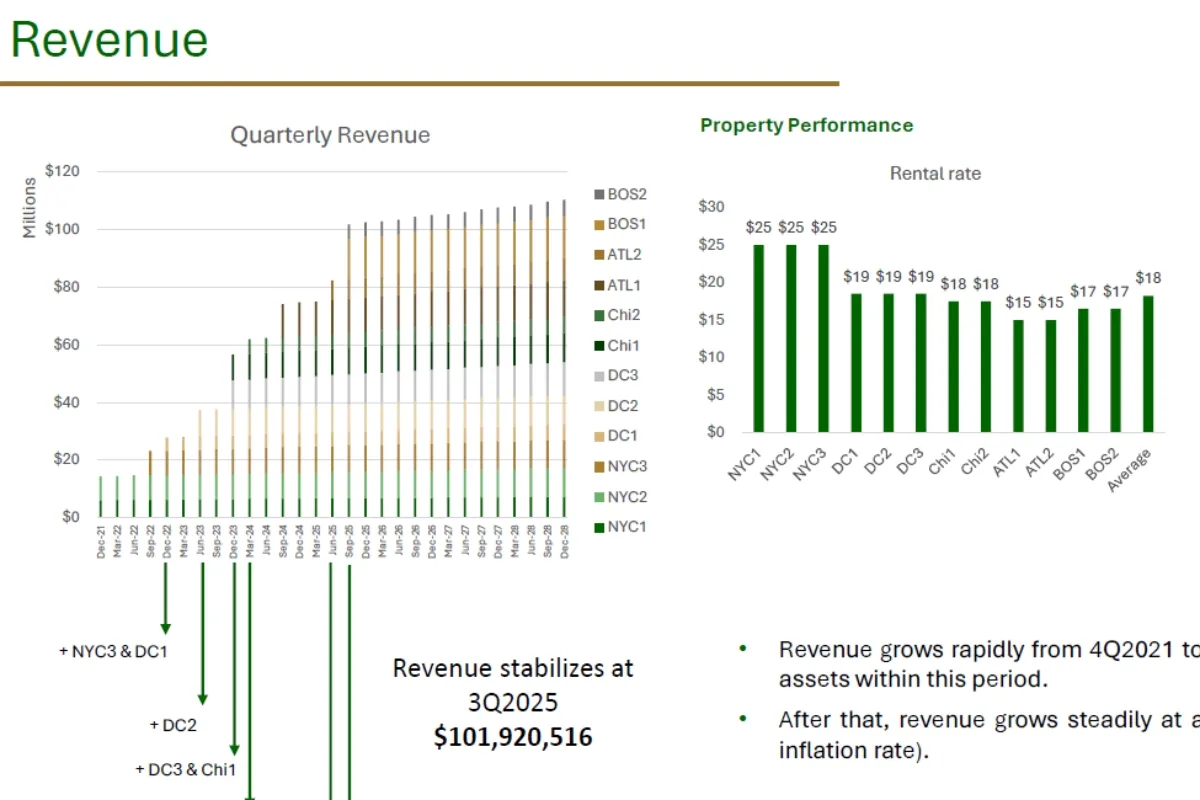Click the Property Performance heading
The width and height of the screenshot is (1200, 800).
click(x=806, y=125)
